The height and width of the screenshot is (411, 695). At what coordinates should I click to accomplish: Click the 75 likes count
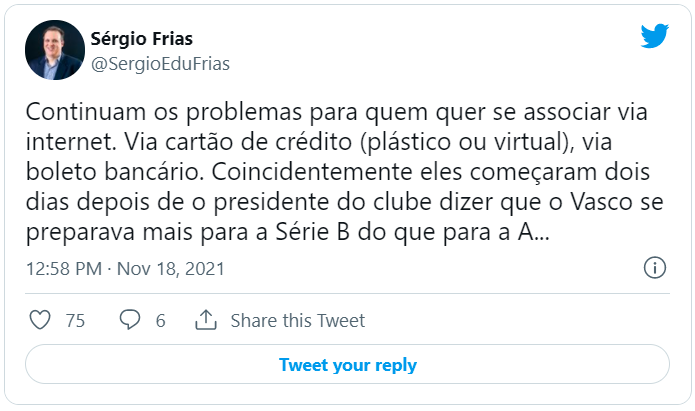pyautogui.click(x=75, y=321)
